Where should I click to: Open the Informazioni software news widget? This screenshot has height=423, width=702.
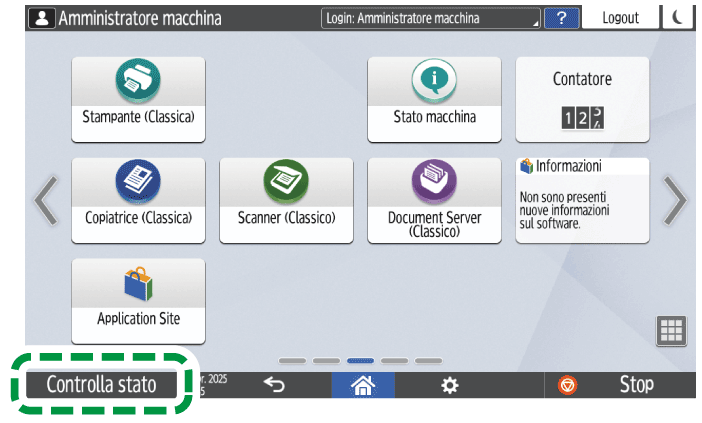(x=582, y=200)
